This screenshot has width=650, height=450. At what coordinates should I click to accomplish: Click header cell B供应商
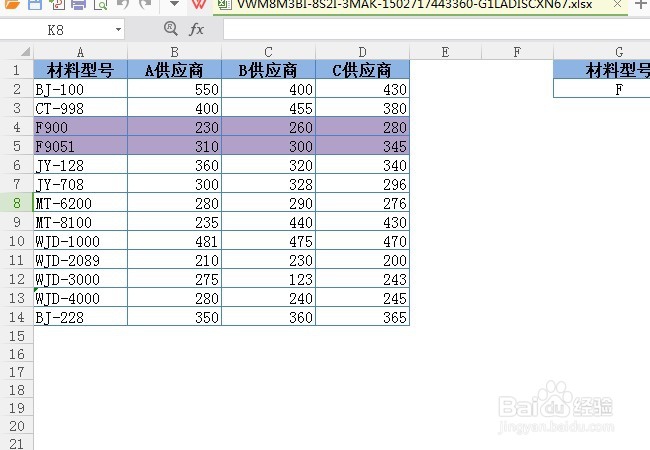coord(269,70)
